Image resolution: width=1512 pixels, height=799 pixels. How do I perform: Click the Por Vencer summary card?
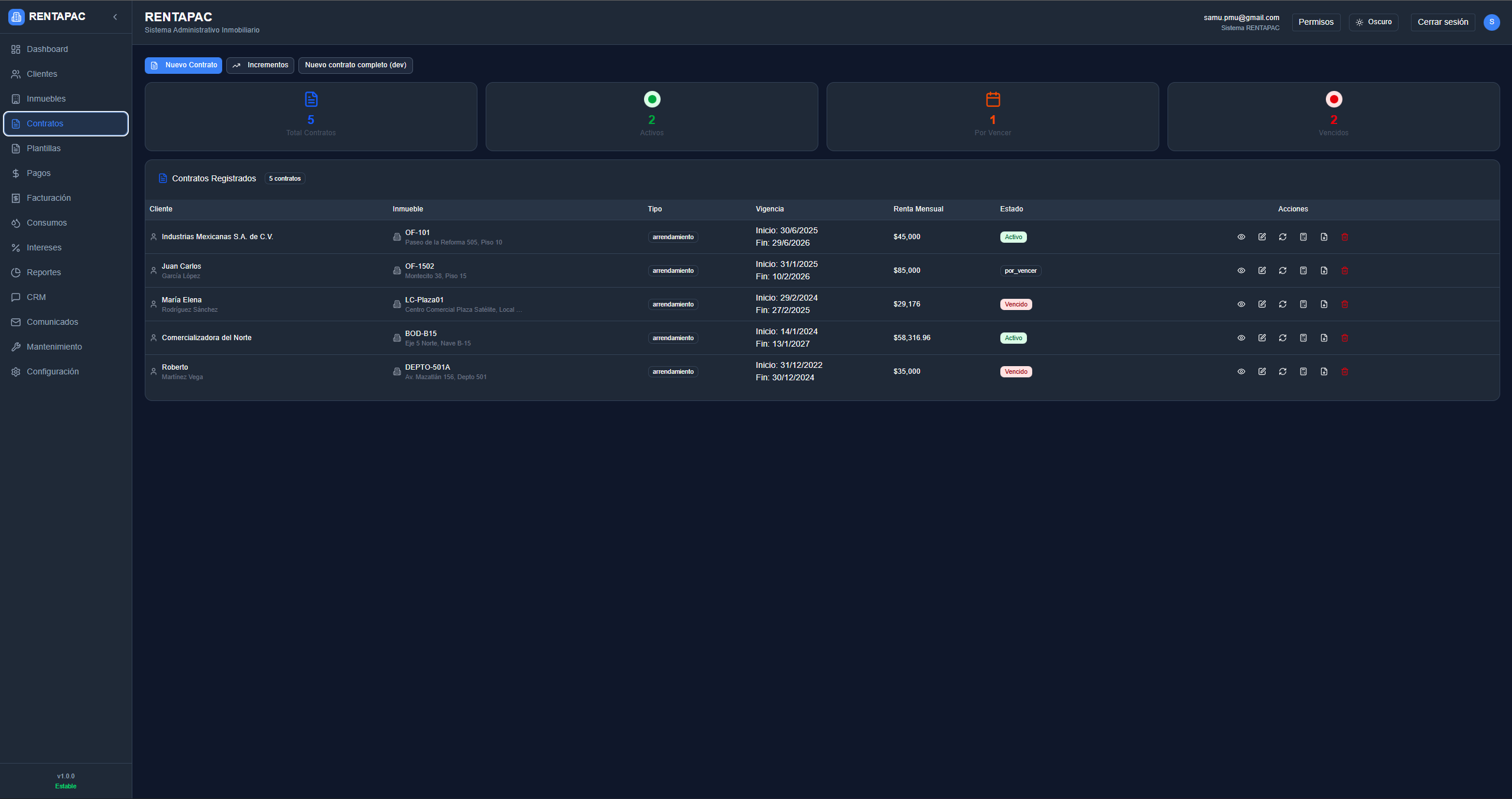992,116
